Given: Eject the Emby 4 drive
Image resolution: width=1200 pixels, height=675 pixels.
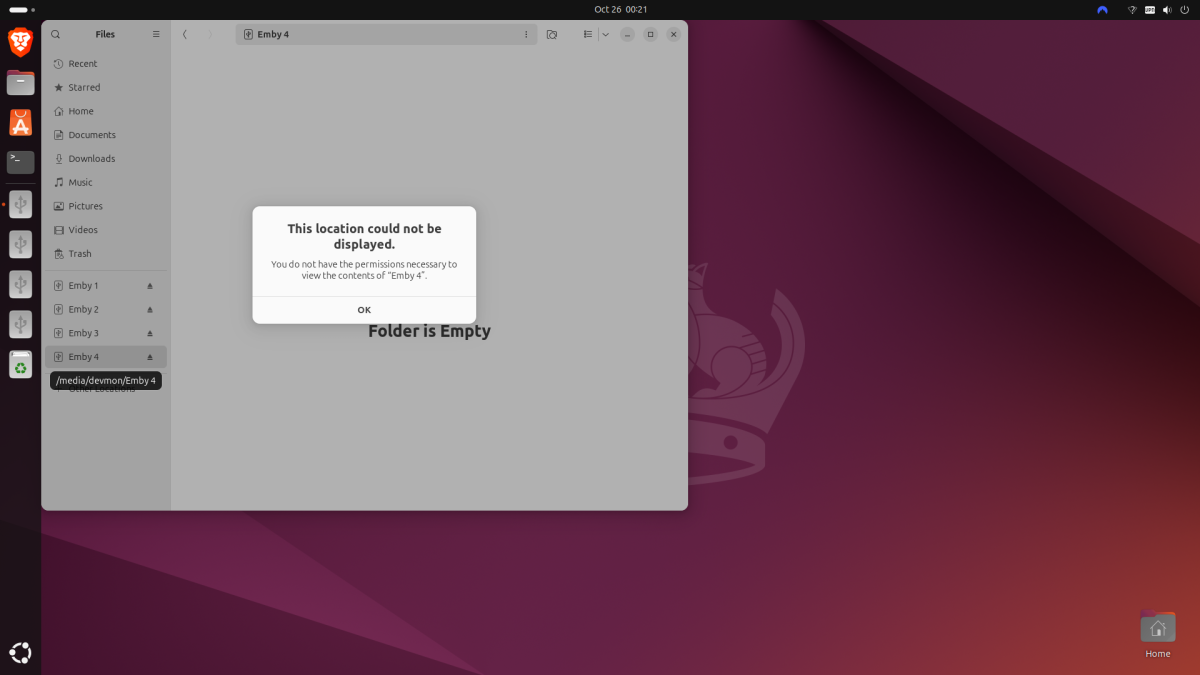Looking at the screenshot, I should pos(150,356).
